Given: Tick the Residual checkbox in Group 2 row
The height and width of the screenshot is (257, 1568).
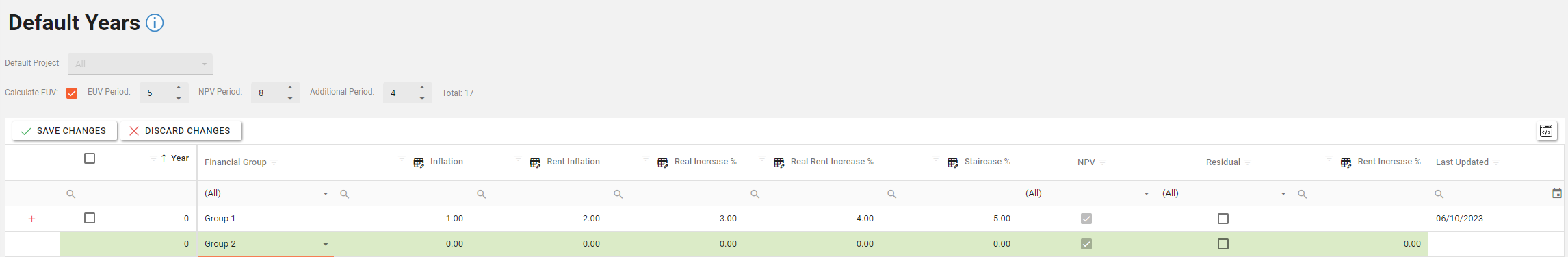Looking at the screenshot, I should click(x=1223, y=244).
